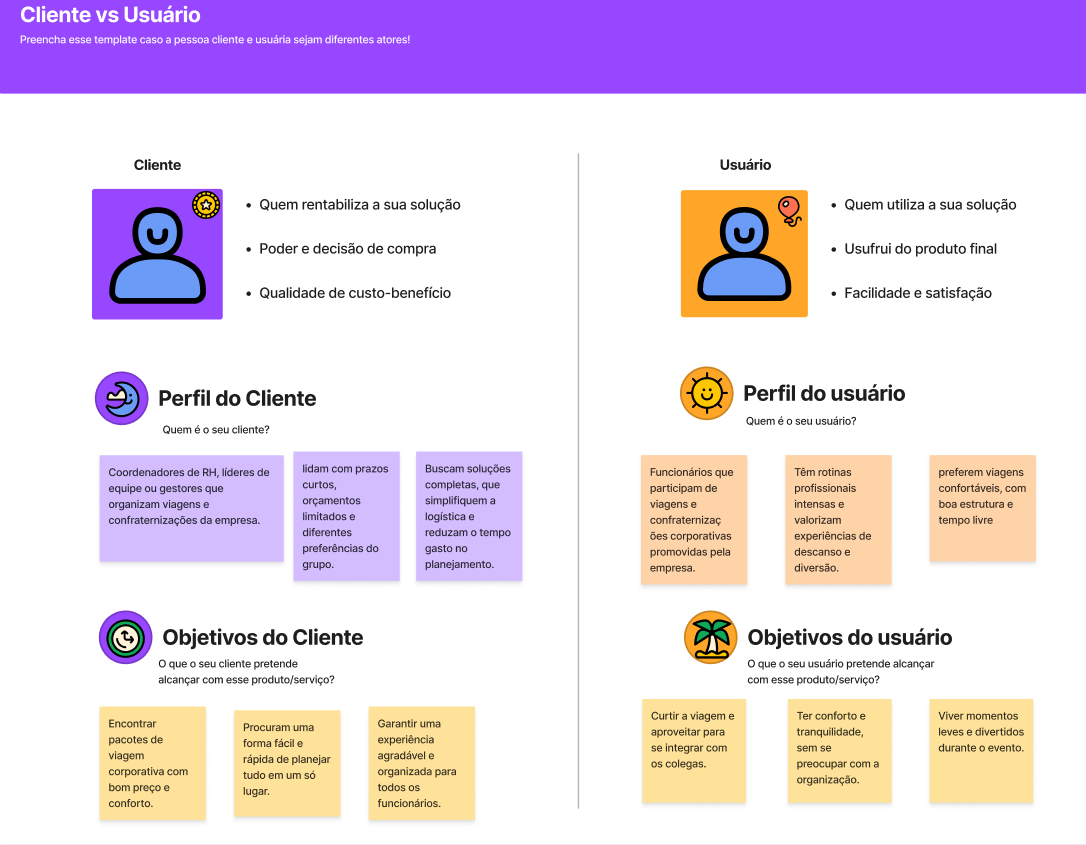The height and width of the screenshot is (845, 1086).
Task: Click the orange Usuário avatar illustration
Action: tap(744, 254)
